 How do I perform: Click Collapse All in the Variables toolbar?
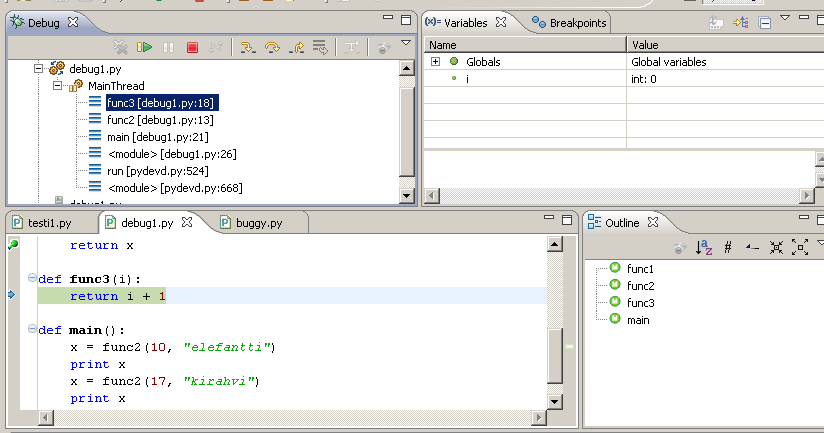point(765,22)
